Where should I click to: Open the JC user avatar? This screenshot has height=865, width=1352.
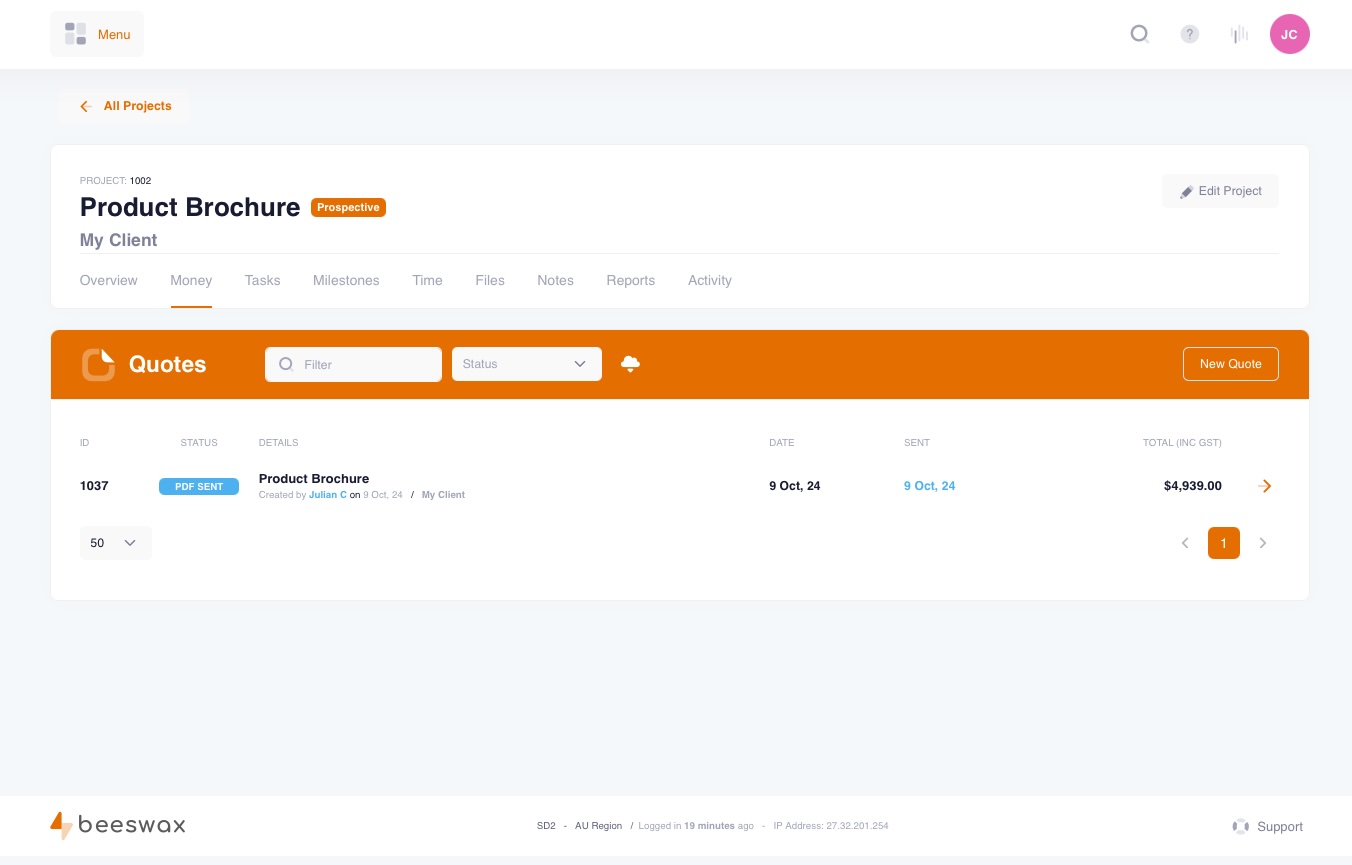click(1289, 34)
